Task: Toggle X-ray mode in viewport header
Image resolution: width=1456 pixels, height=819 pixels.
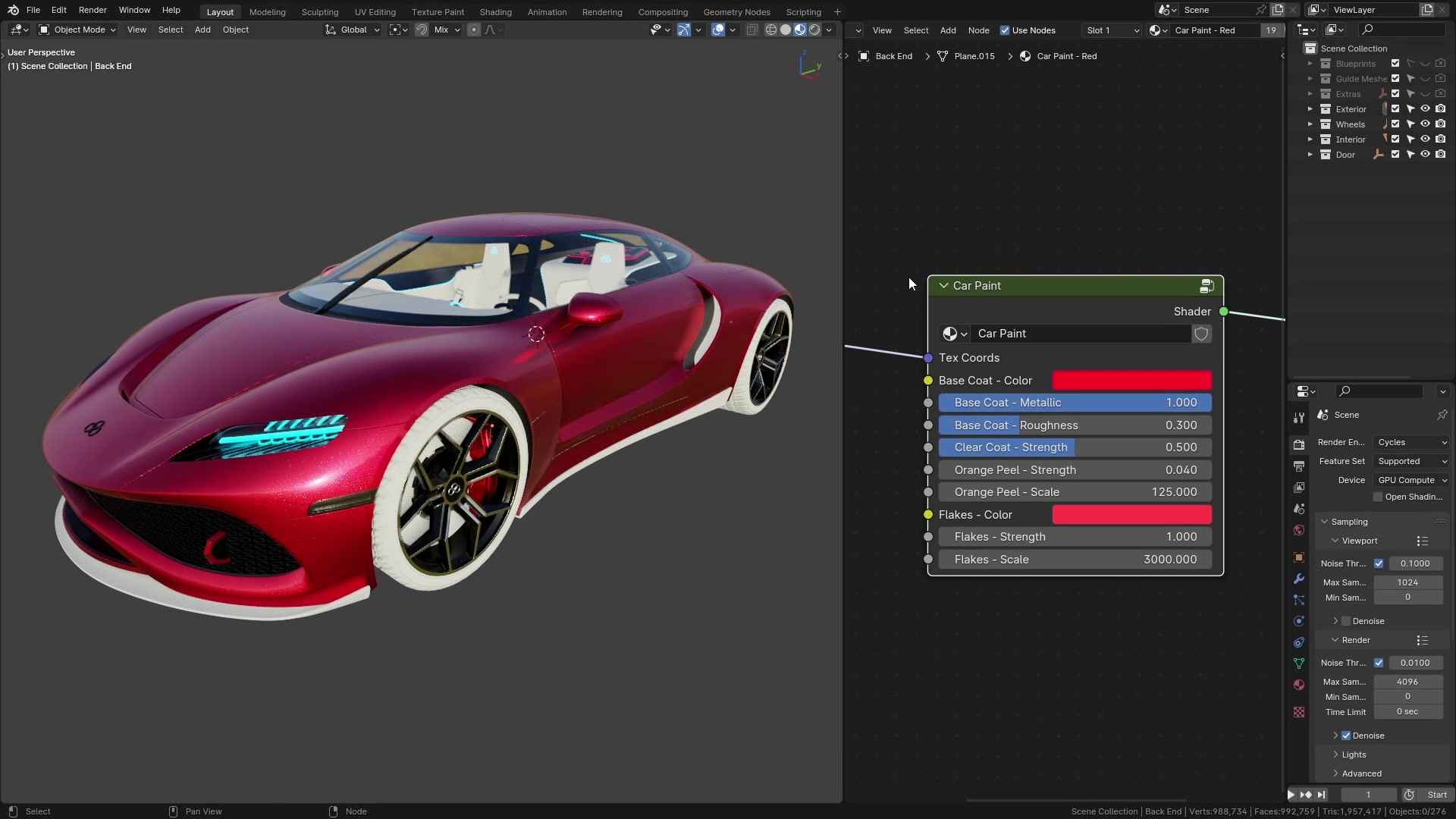Action: click(x=752, y=30)
